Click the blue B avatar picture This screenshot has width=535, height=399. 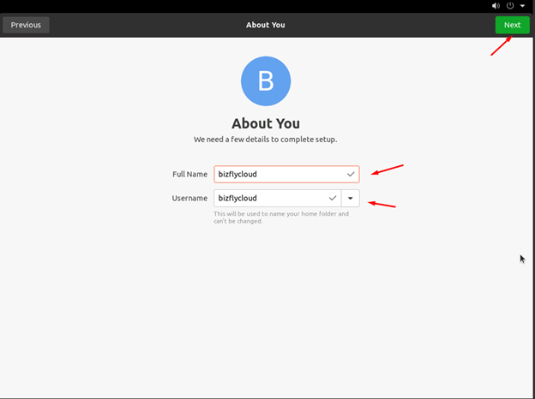pyautogui.click(x=266, y=81)
